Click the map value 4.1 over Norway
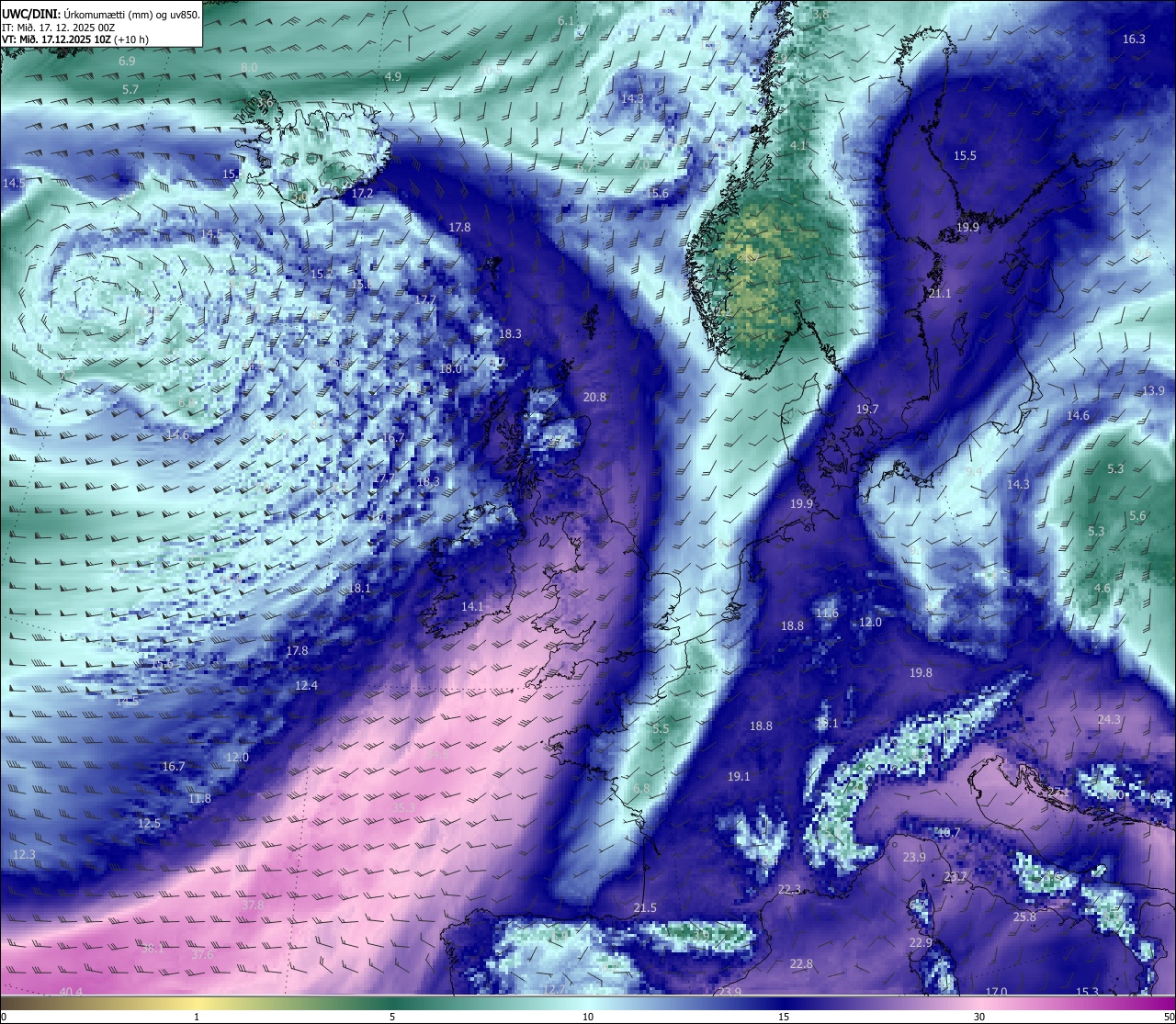Viewport: 1176px width, 1024px height. click(798, 146)
